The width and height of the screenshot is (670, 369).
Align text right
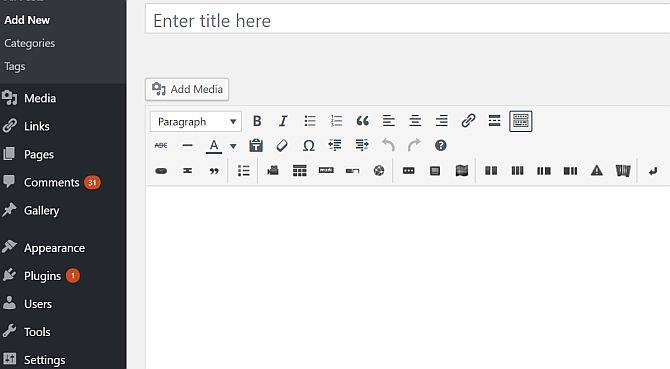tap(441, 121)
